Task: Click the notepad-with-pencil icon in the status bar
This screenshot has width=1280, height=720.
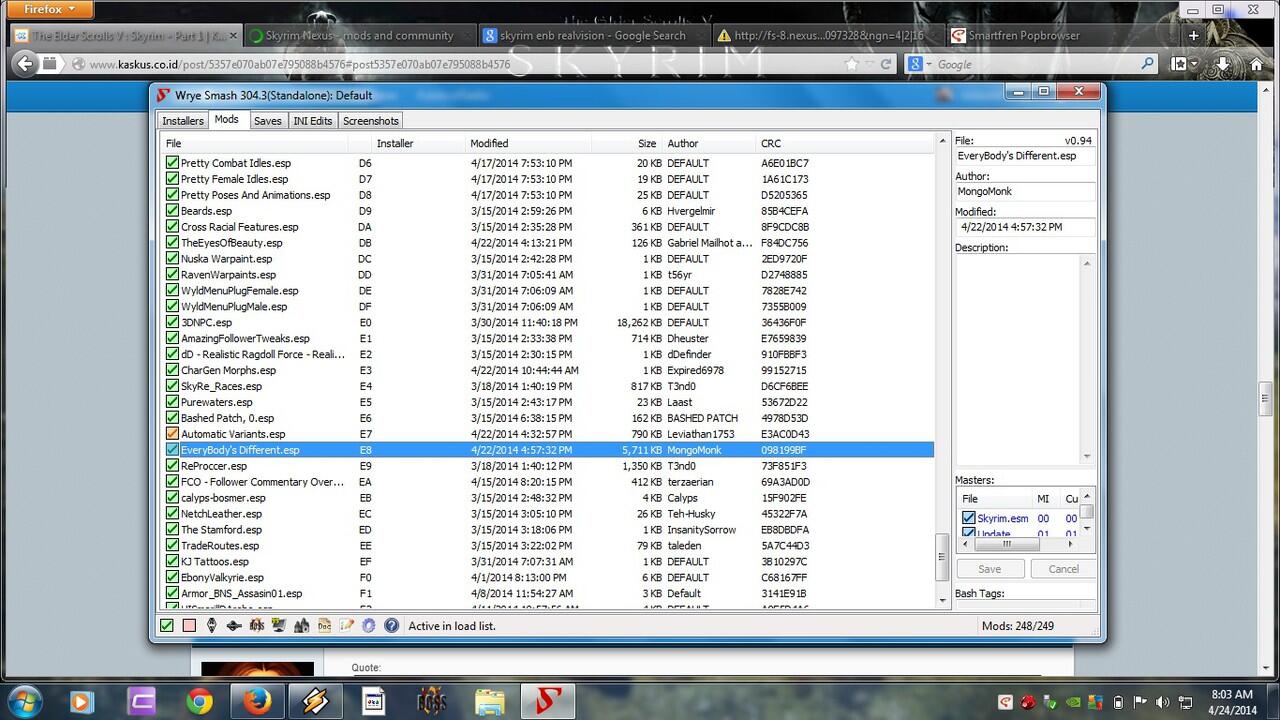Action: (x=346, y=625)
